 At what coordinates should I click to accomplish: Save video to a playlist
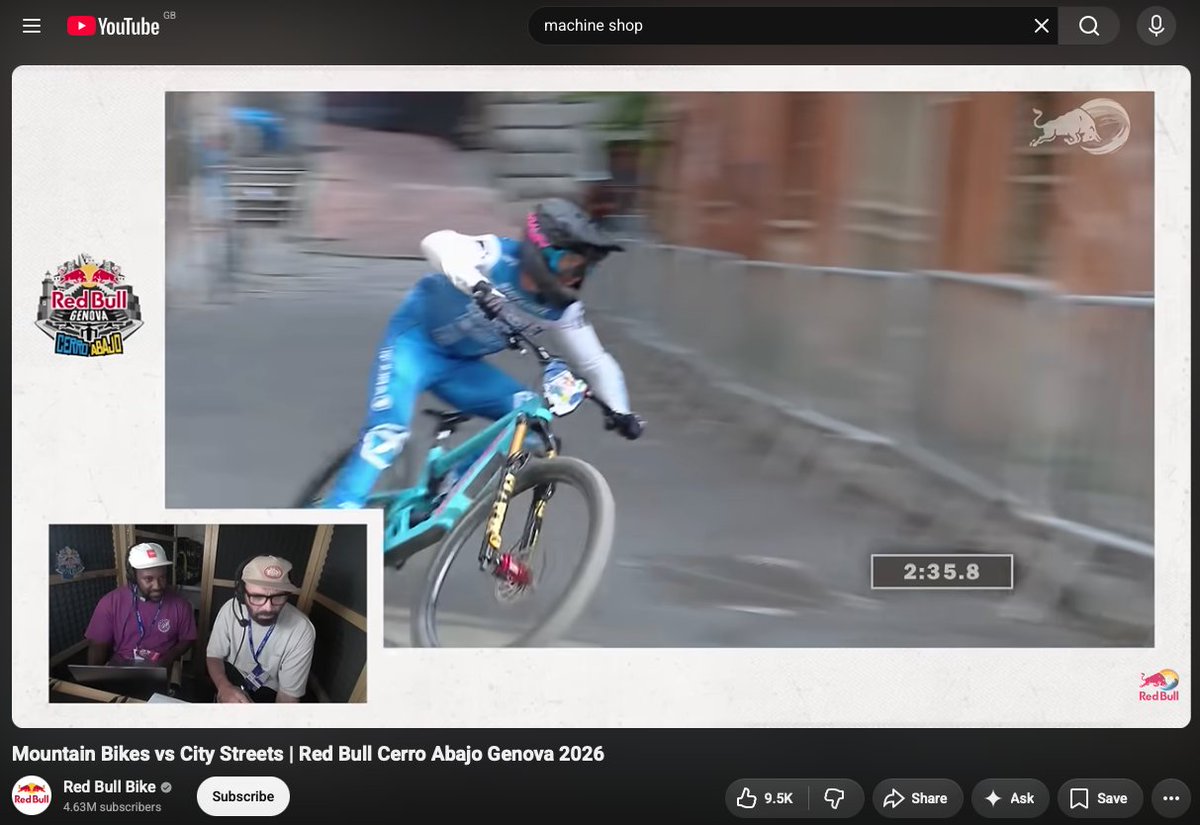(x=1099, y=798)
